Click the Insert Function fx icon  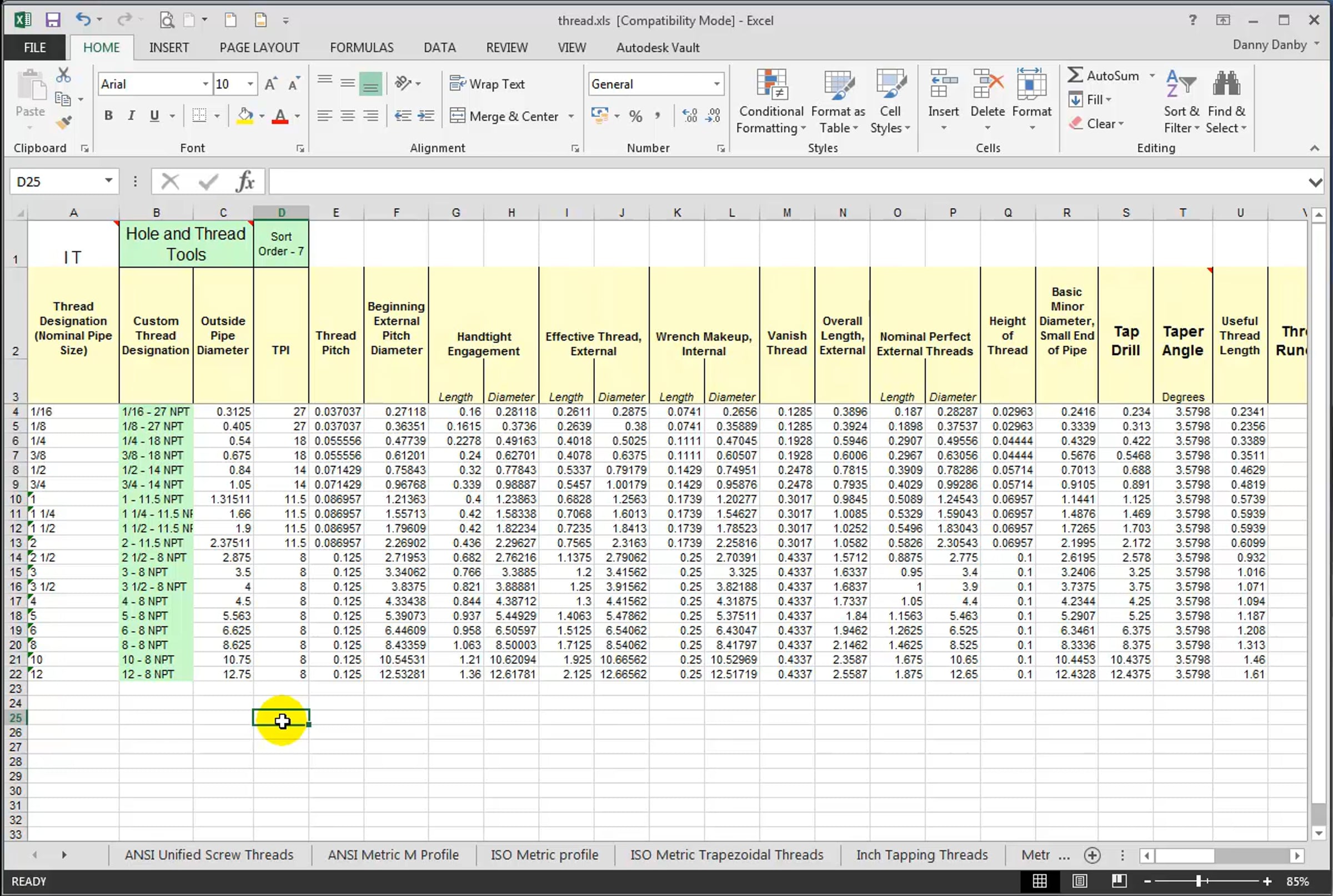pyautogui.click(x=245, y=182)
